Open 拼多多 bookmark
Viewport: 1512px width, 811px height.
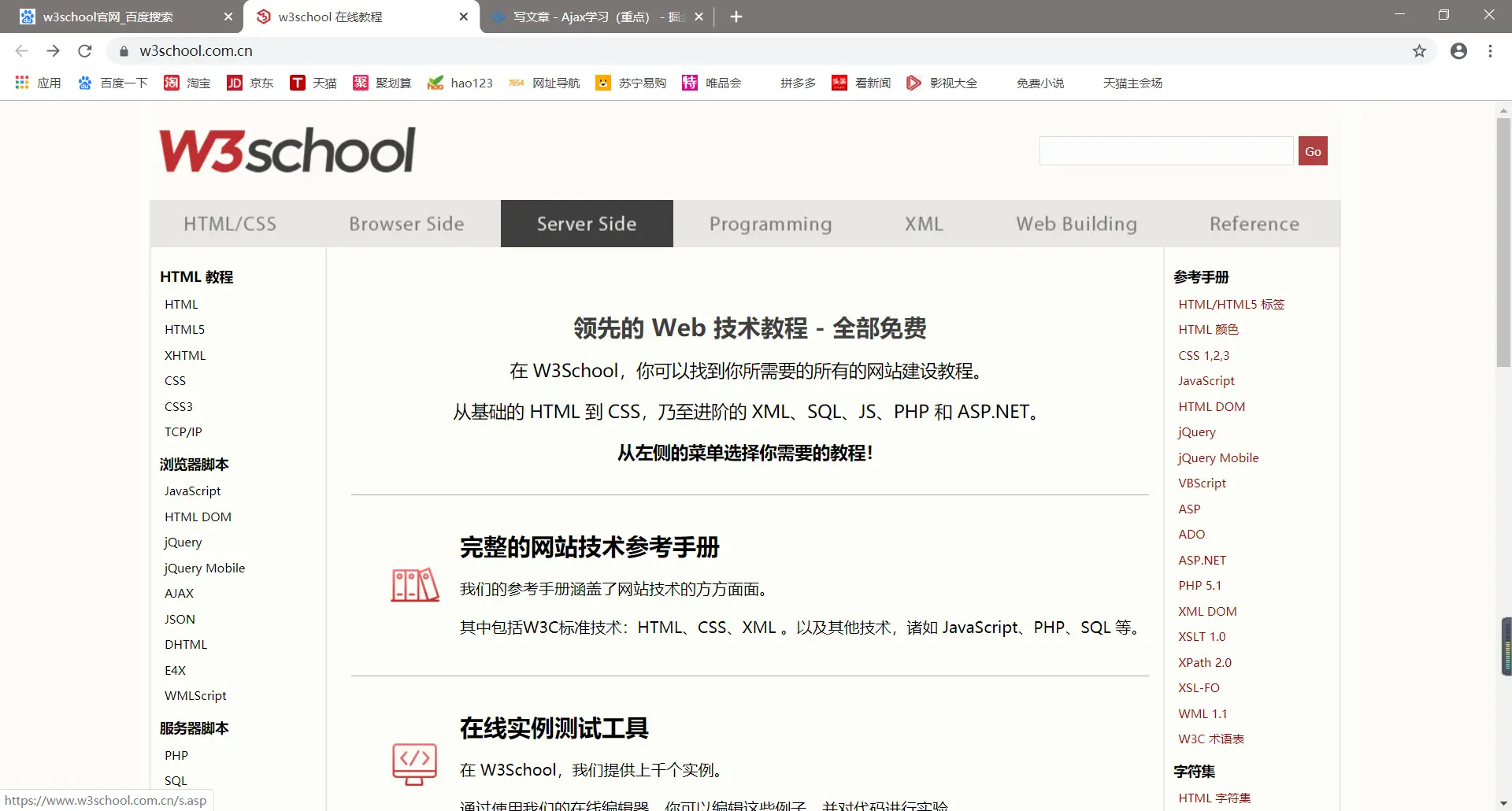coord(798,83)
